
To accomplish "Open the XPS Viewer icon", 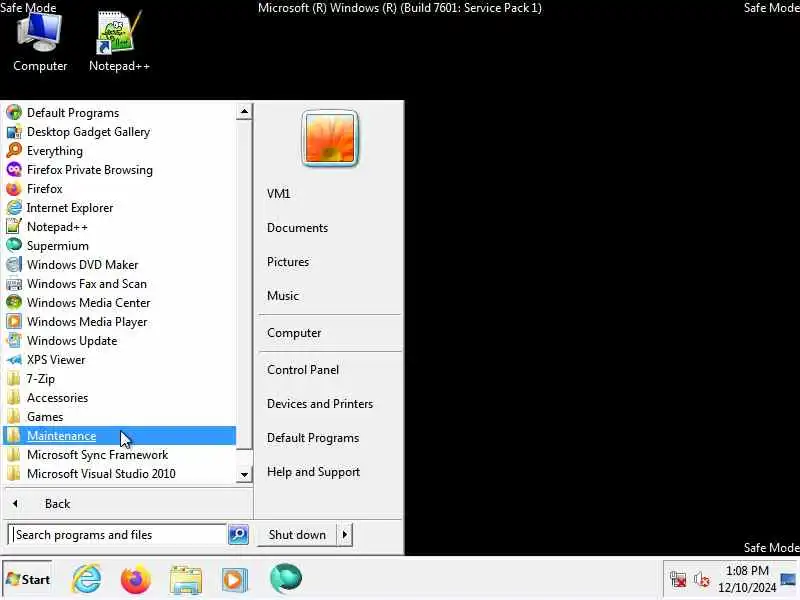I will 14,360.
